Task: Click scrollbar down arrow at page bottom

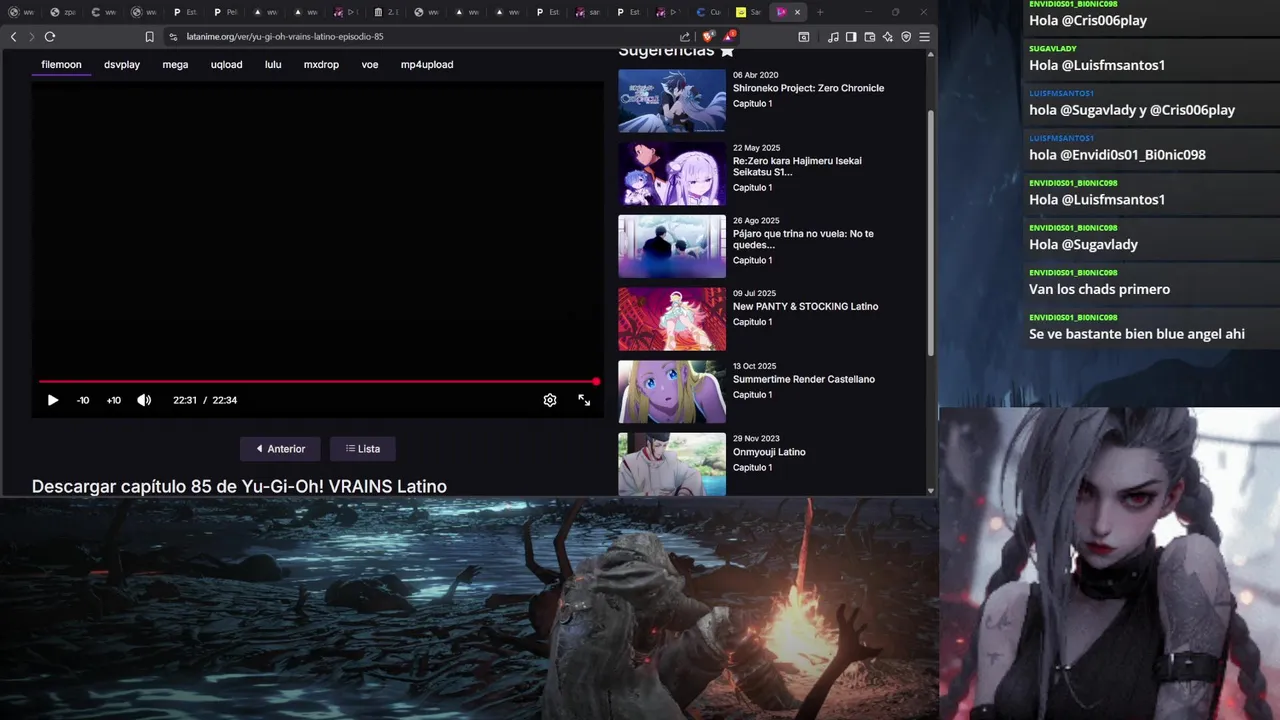Action: 931,490
